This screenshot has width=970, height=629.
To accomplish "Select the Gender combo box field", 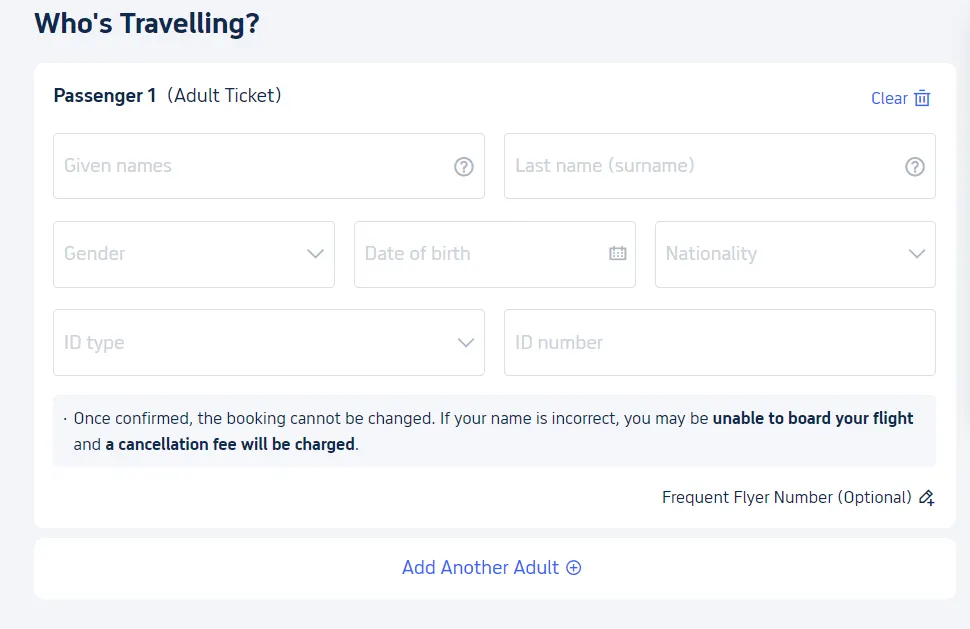I will (x=194, y=254).
